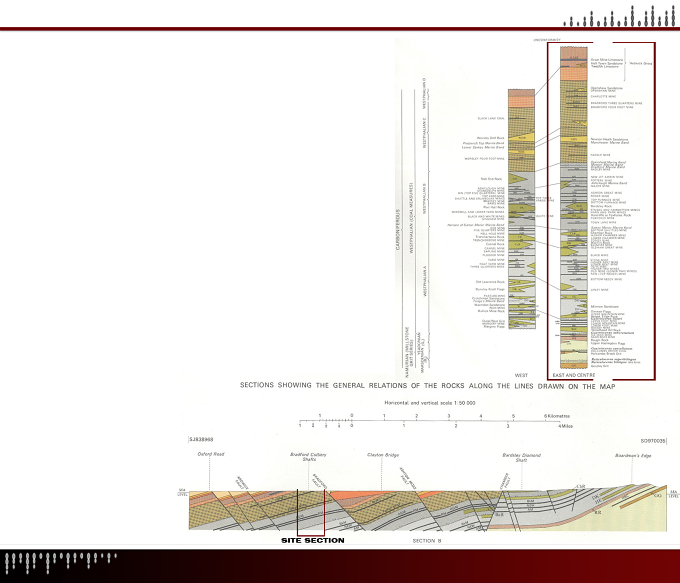Click the Black Lane Coal label
The image size is (680, 583).
pyautogui.click(x=491, y=118)
